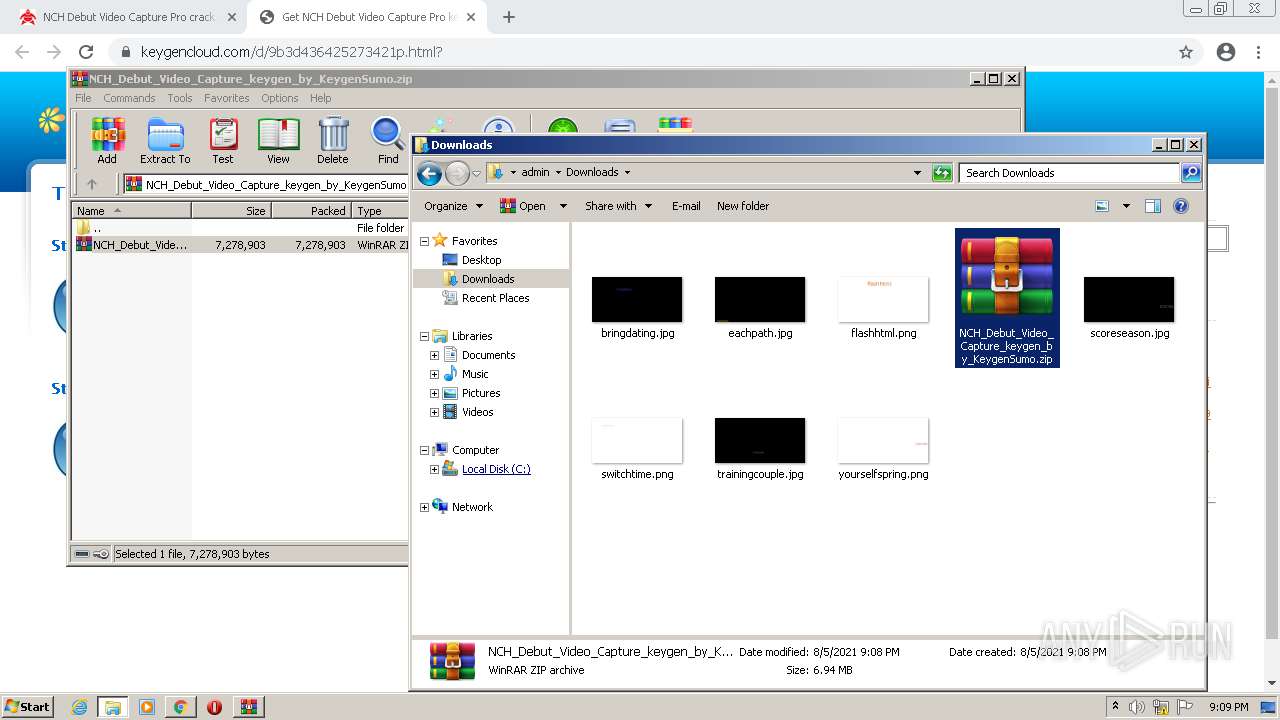The height and width of the screenshot is (720, 1280).
Task: Click the Search Downloads input field
Action: point(1068,173)
